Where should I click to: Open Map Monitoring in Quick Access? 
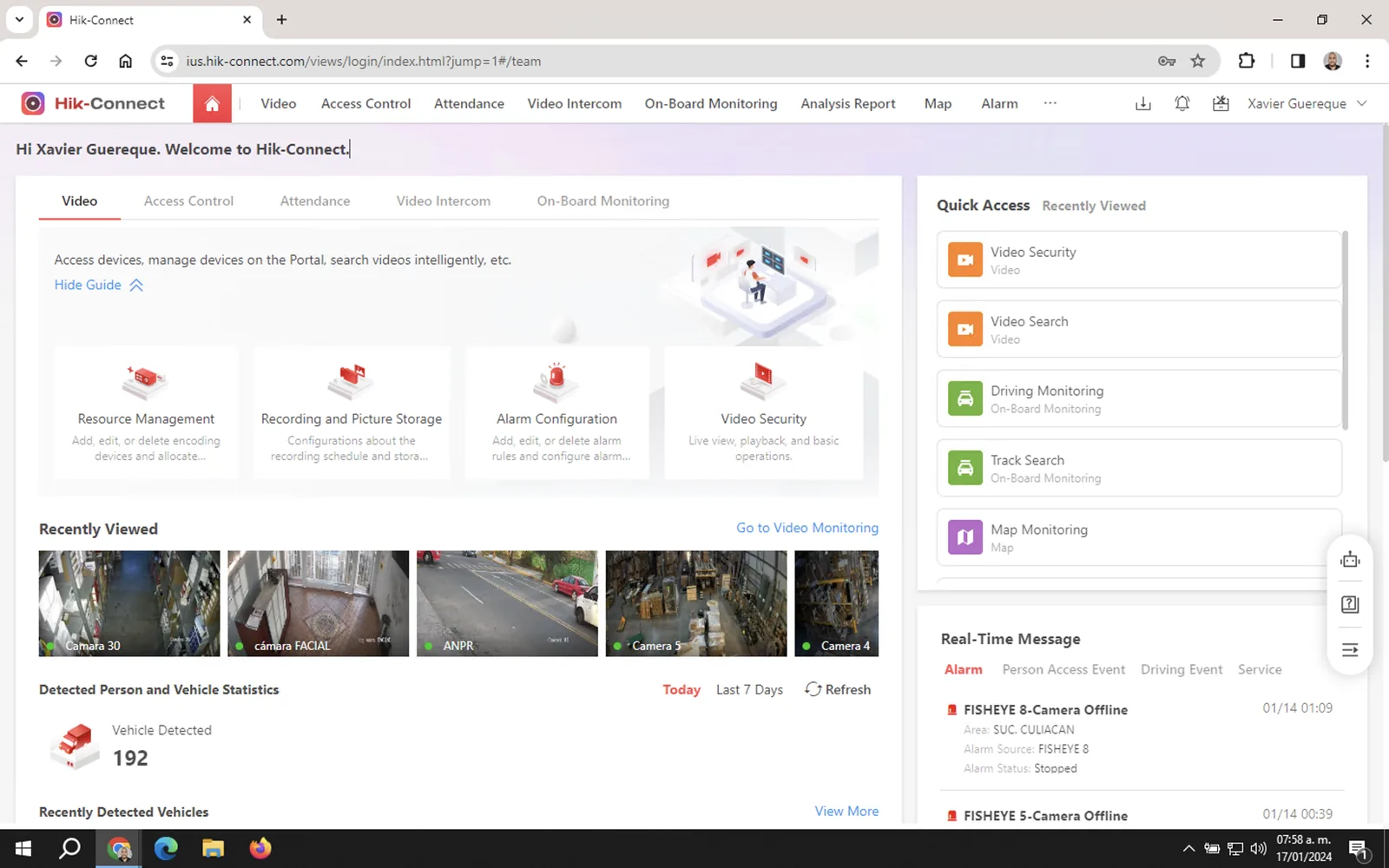coord(1139,537)
